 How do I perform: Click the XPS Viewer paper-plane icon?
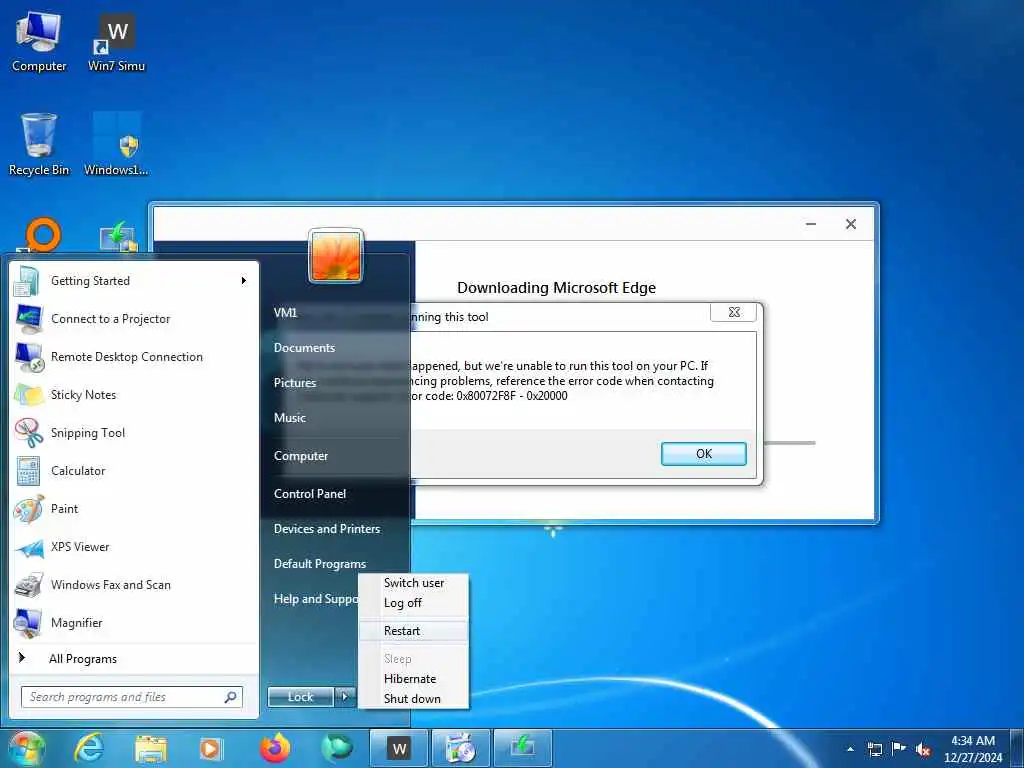29,547
